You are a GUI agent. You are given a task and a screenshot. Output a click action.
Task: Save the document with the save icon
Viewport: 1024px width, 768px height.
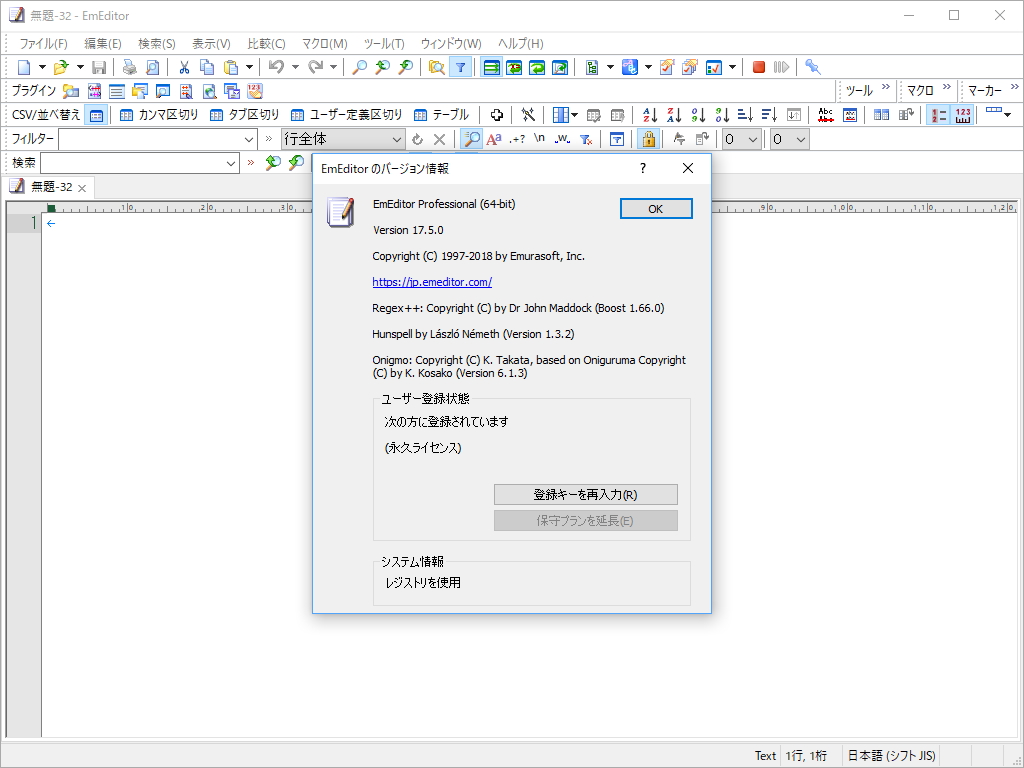99,67
